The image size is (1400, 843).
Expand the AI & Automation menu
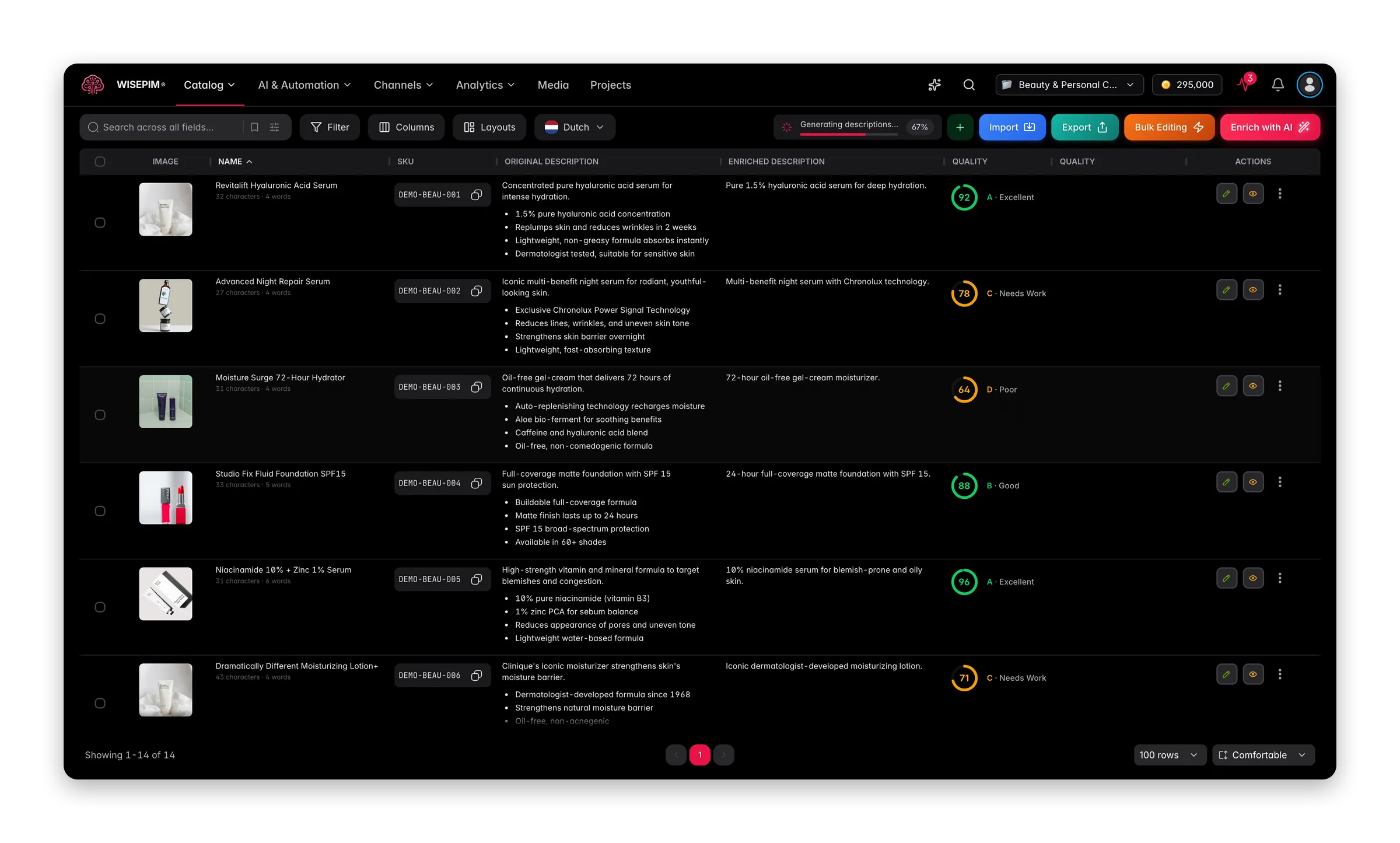pyautogui.click(x=304, y=85)
